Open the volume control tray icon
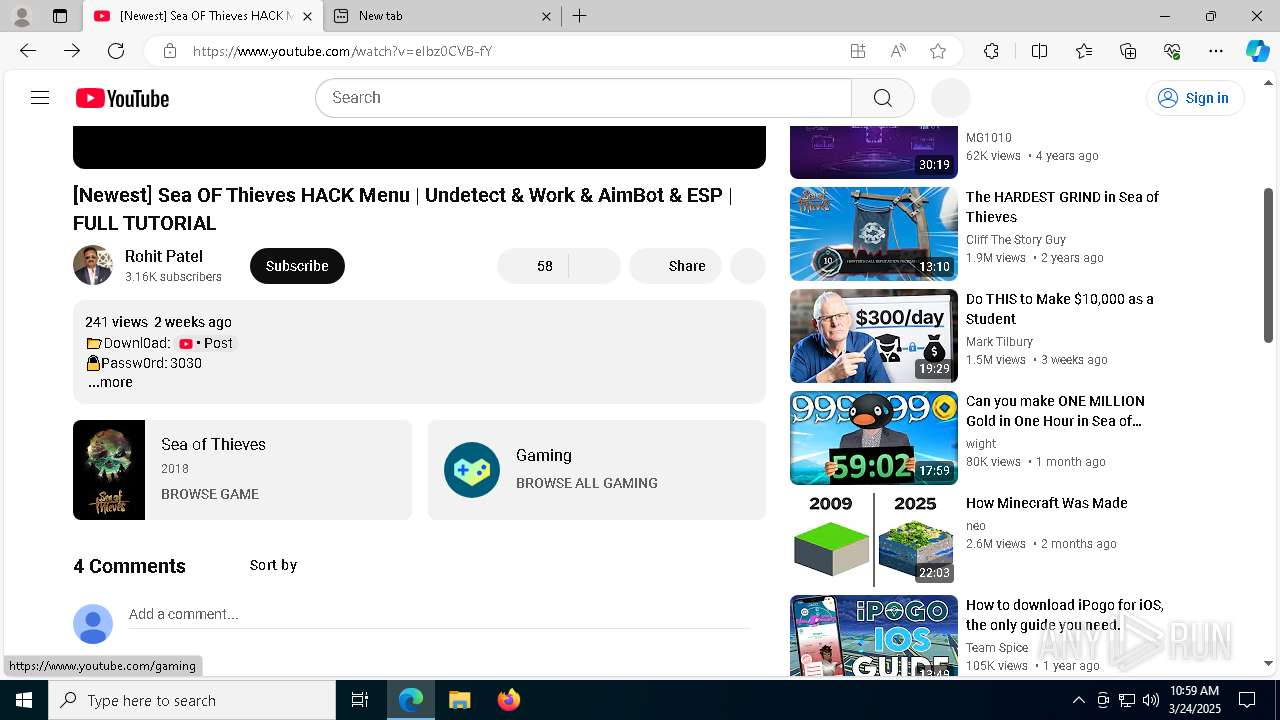 (1150, 700)
